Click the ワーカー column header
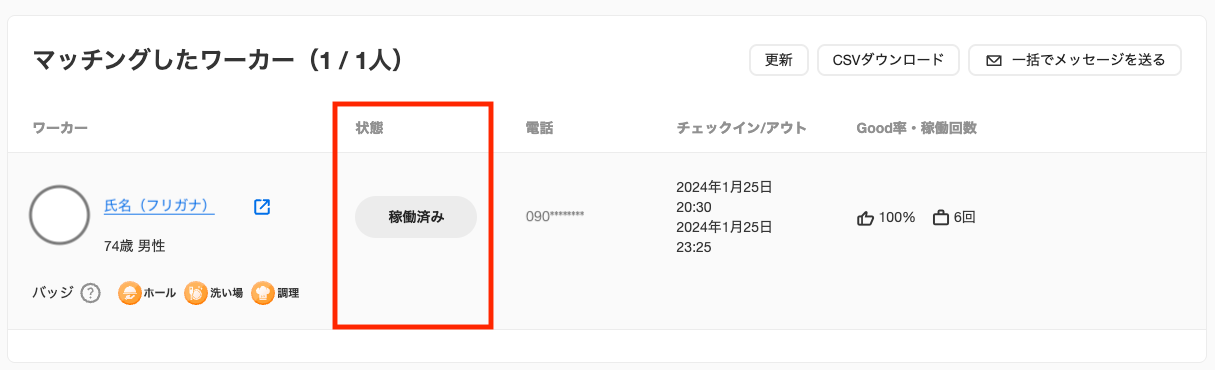The image size is (1215, 370). (61, 128)
